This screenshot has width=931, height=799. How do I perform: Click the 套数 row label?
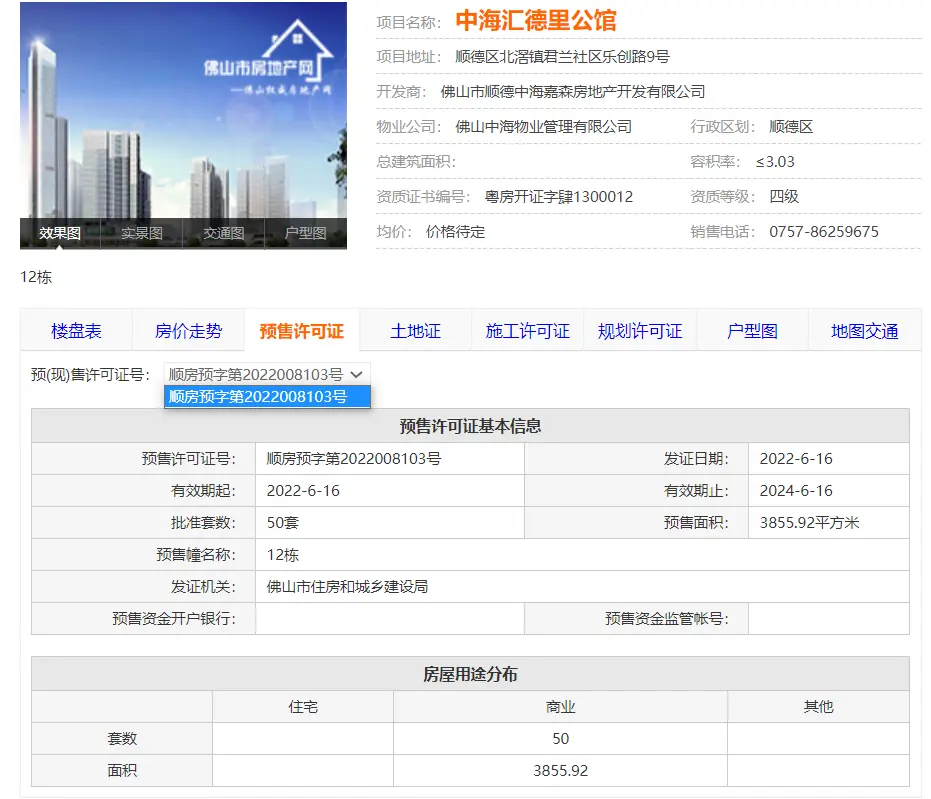click(x=122, y=738)
